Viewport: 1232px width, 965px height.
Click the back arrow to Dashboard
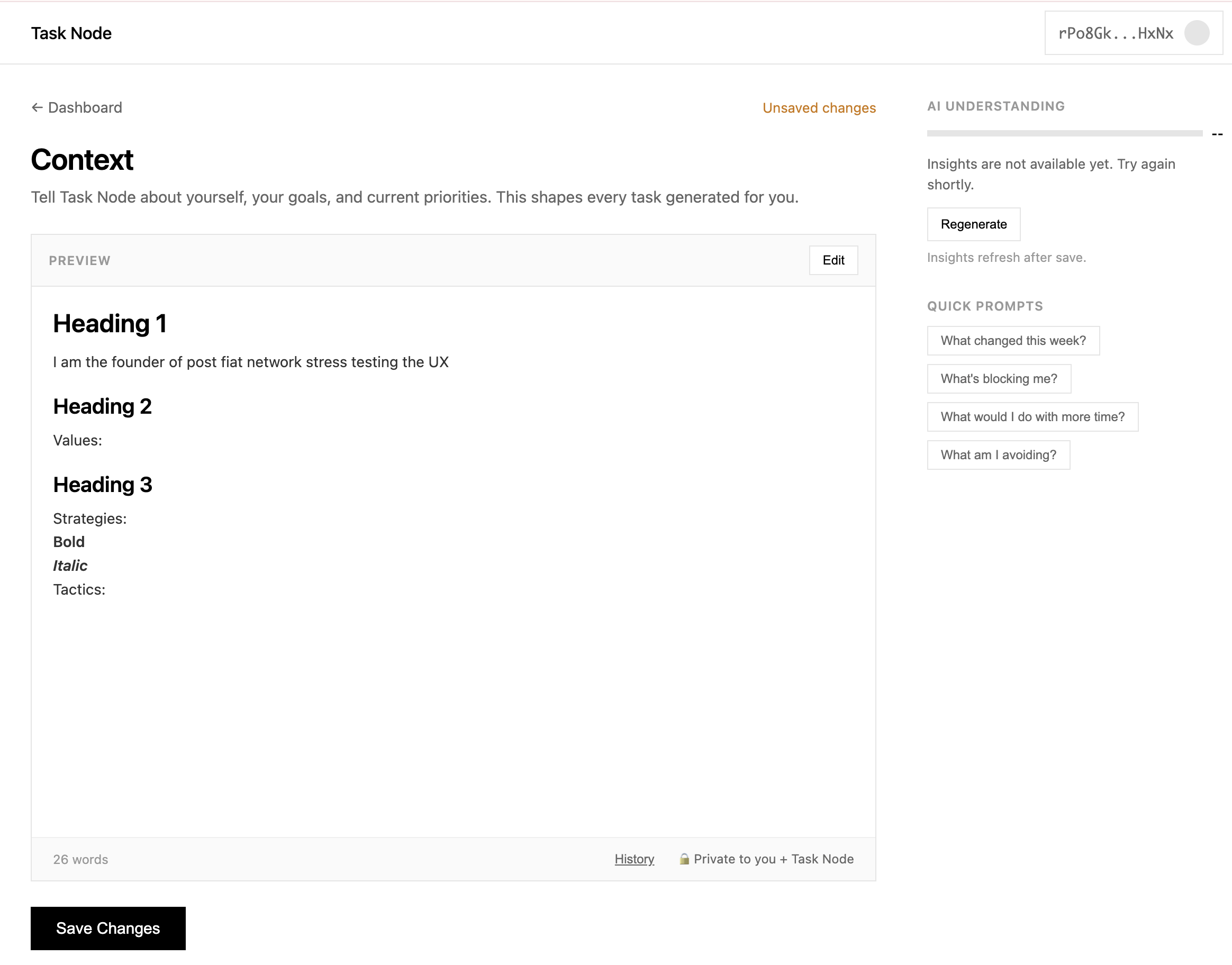(37, 107)
